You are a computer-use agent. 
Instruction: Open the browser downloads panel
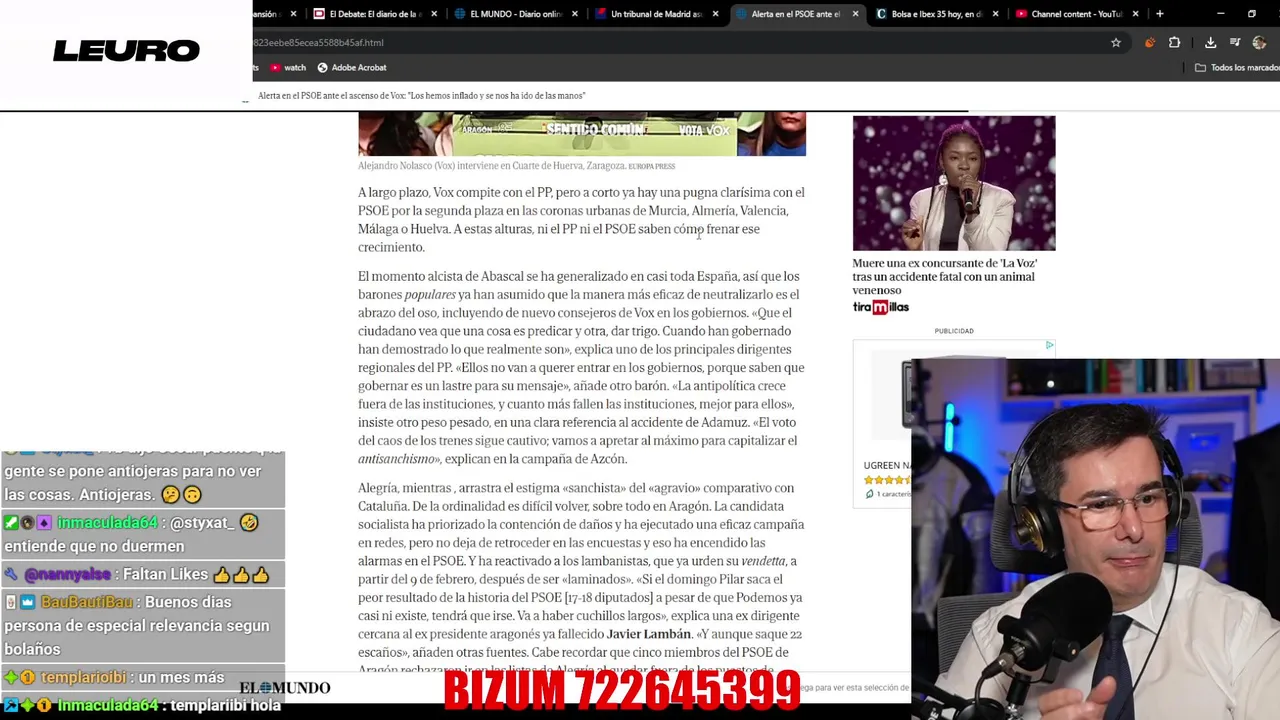pyautogui.click(x=1210, y=43)
